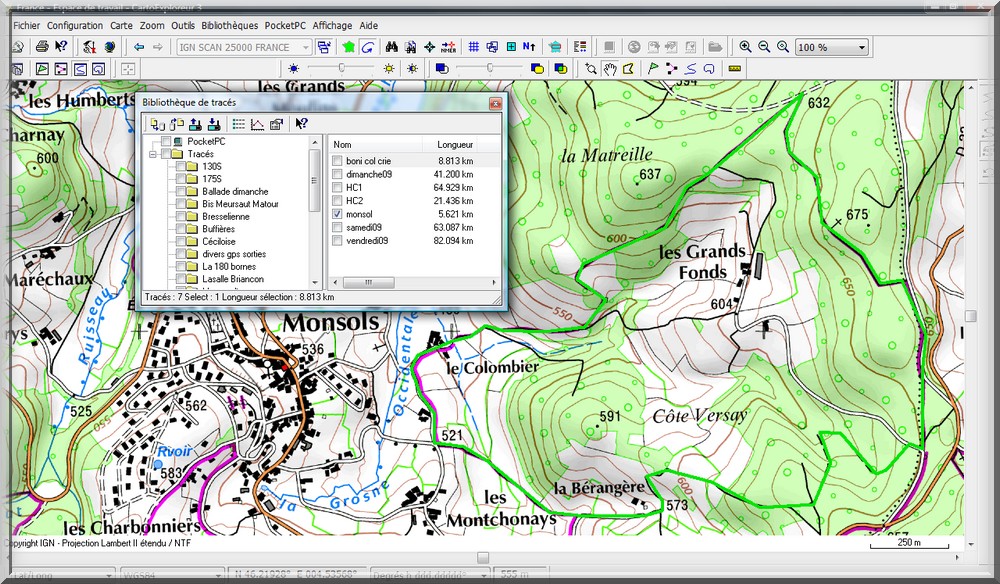1000x584 pixels.
Task: Select the yellow polygon area tool
Action: (x=628, y=68)
